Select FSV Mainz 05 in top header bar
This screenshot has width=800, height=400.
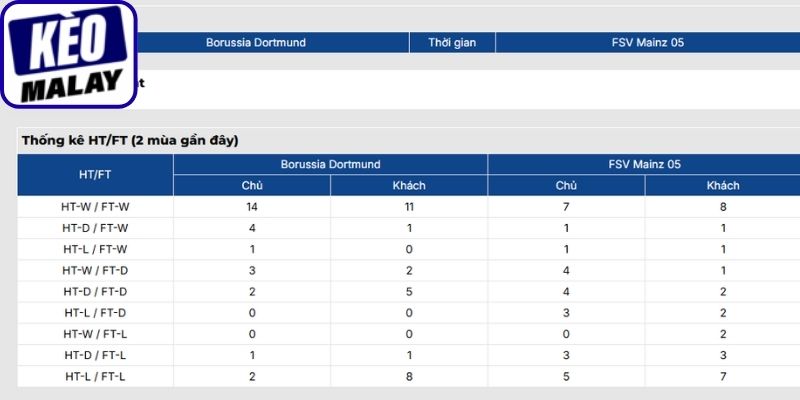647,42
